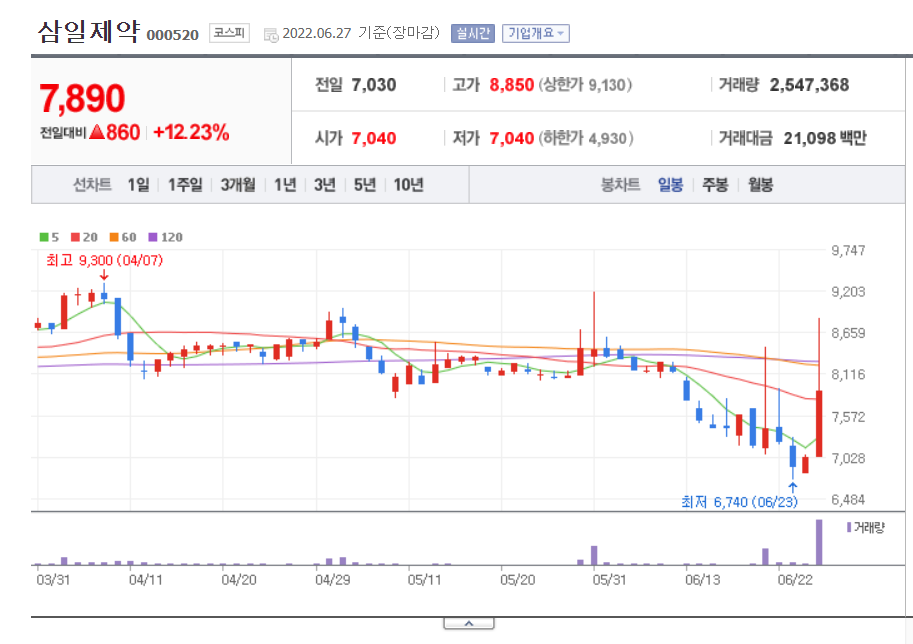
Task: Click the green 5-day moving average swatch
Action: coord(44,237)
